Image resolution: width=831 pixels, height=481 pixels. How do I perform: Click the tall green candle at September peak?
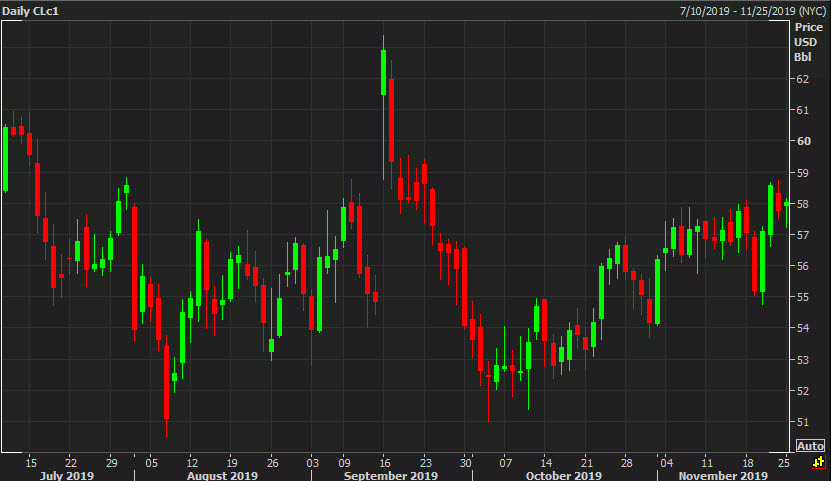coord(383,72)
